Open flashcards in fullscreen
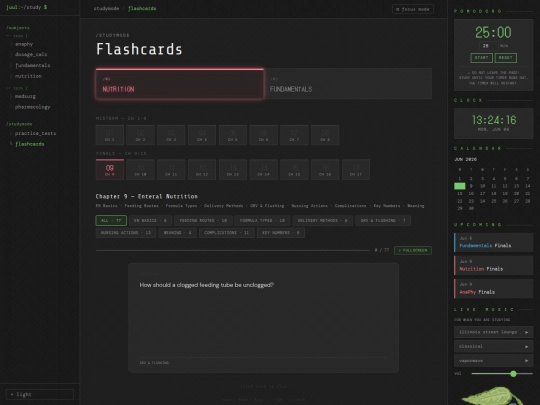This screenshot has width=540, height=405. click(413, 250)
